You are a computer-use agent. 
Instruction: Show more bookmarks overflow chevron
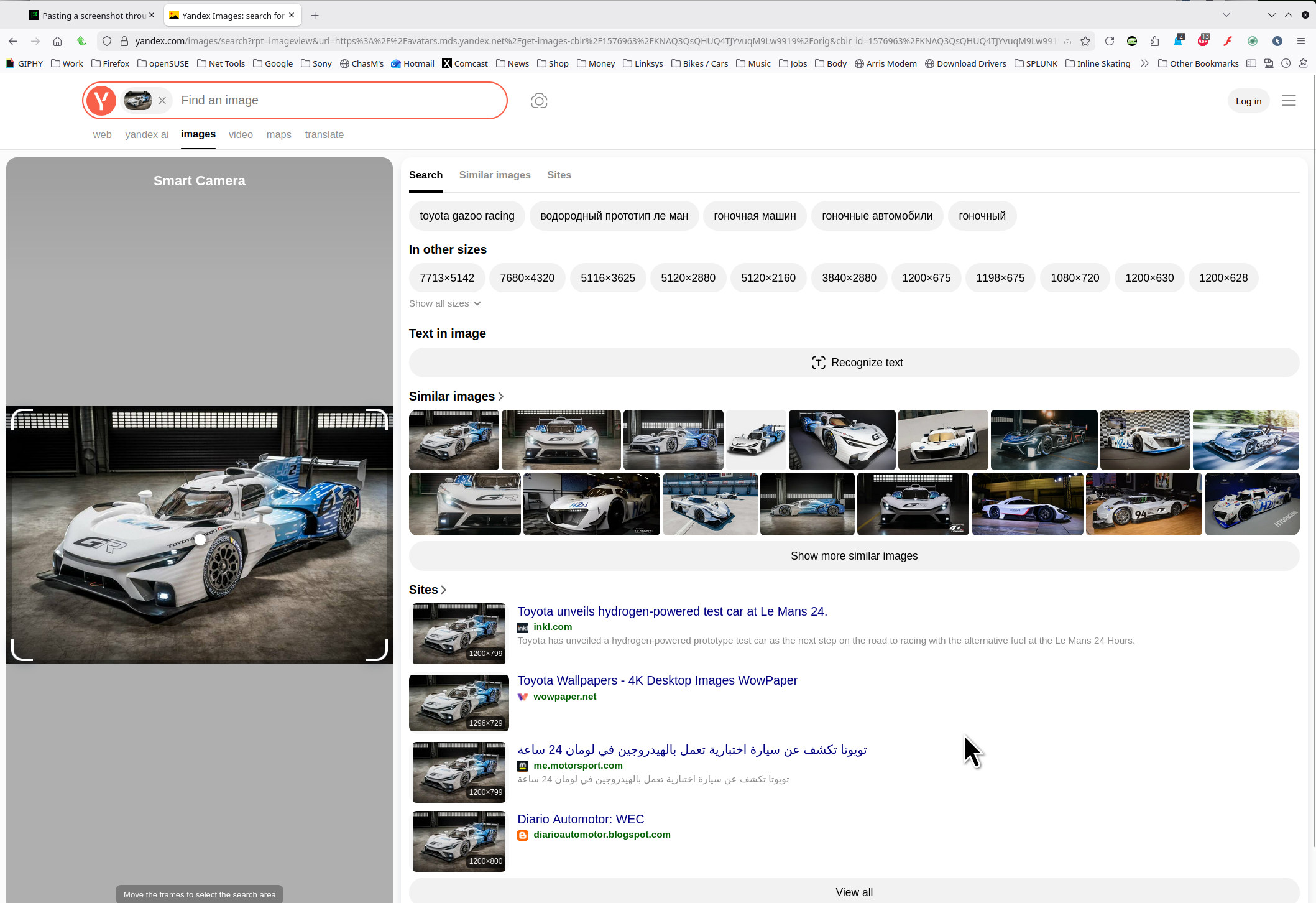(1144, 63)
